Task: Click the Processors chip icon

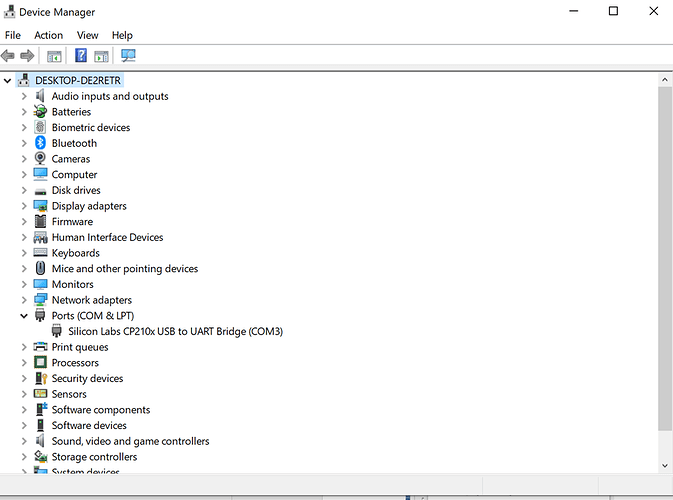Action: pyautogui.click(x=41, y=363)
